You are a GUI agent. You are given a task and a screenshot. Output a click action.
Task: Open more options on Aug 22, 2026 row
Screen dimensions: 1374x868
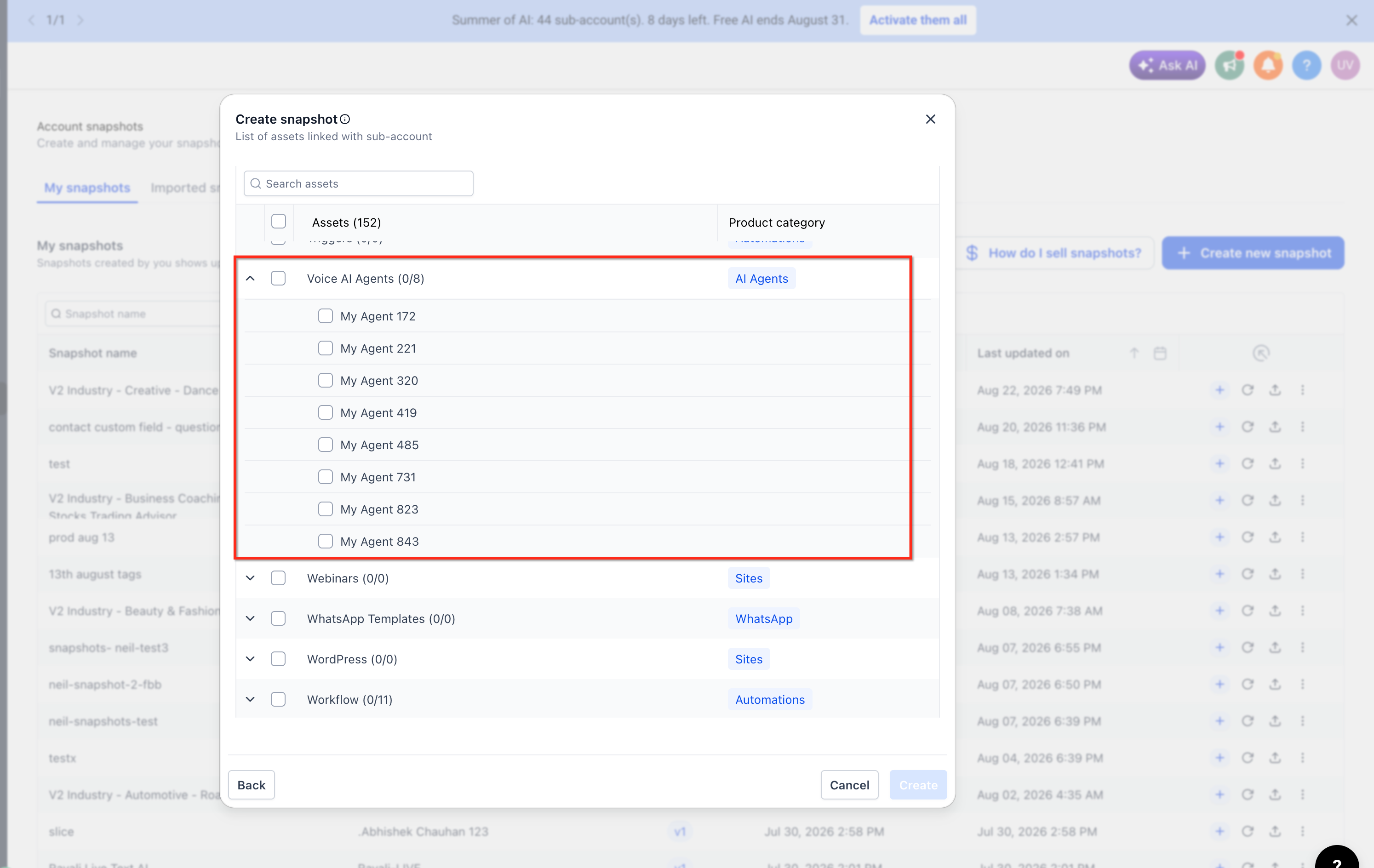(x=1302, y=390)
